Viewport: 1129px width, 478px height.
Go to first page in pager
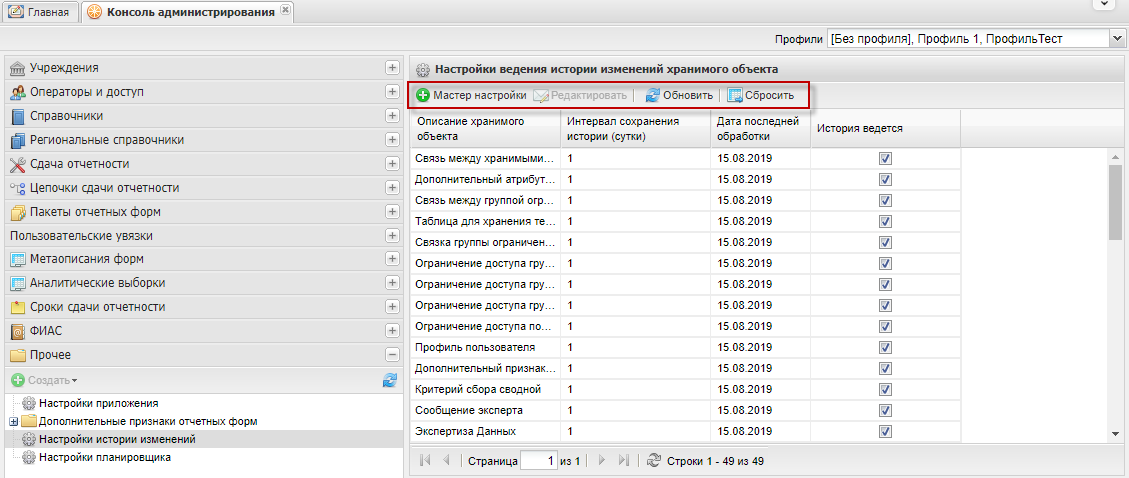[x=426, y=460]
